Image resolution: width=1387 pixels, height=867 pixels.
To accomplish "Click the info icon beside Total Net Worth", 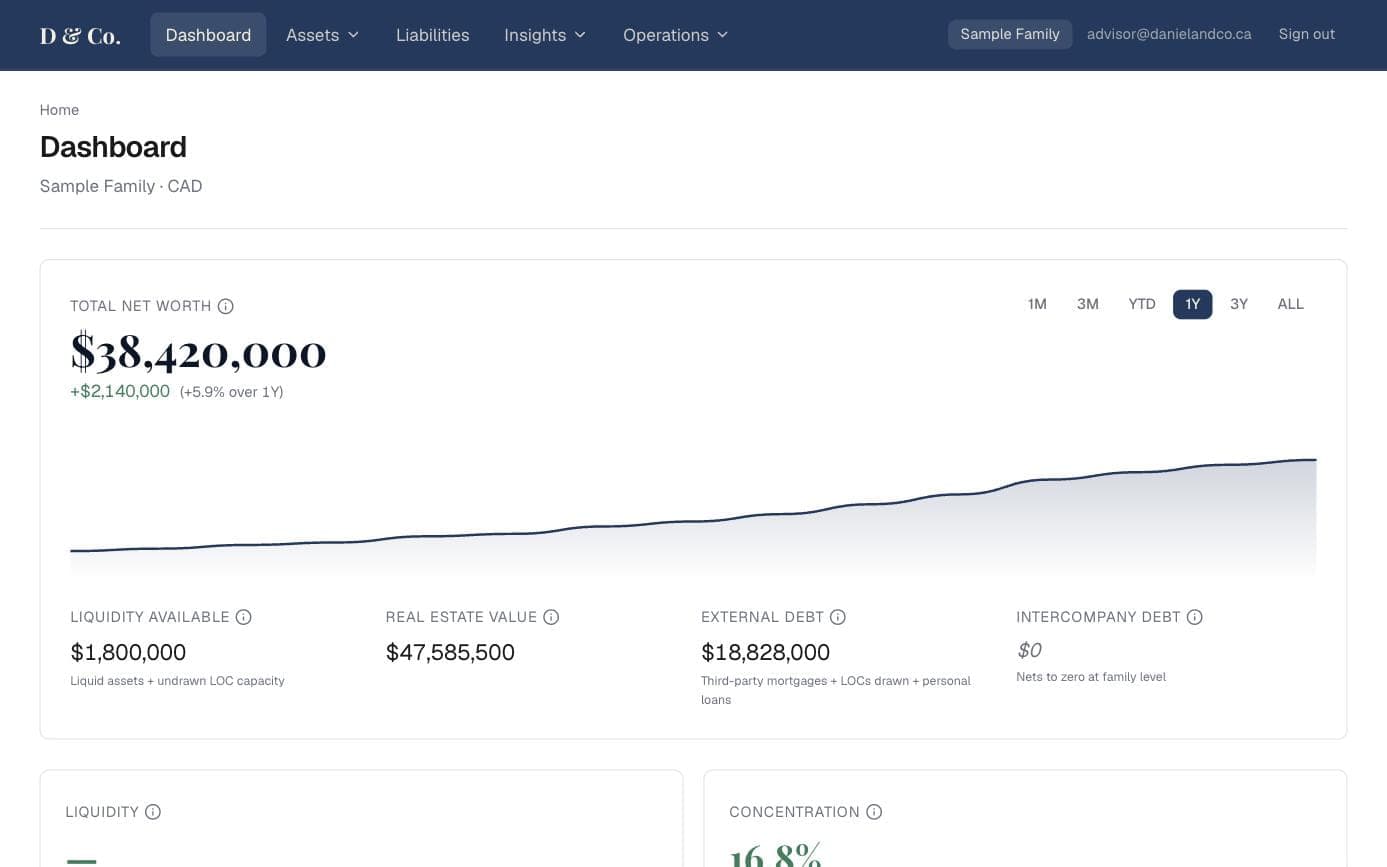I will pyautogui.click(x=226, y=306).
